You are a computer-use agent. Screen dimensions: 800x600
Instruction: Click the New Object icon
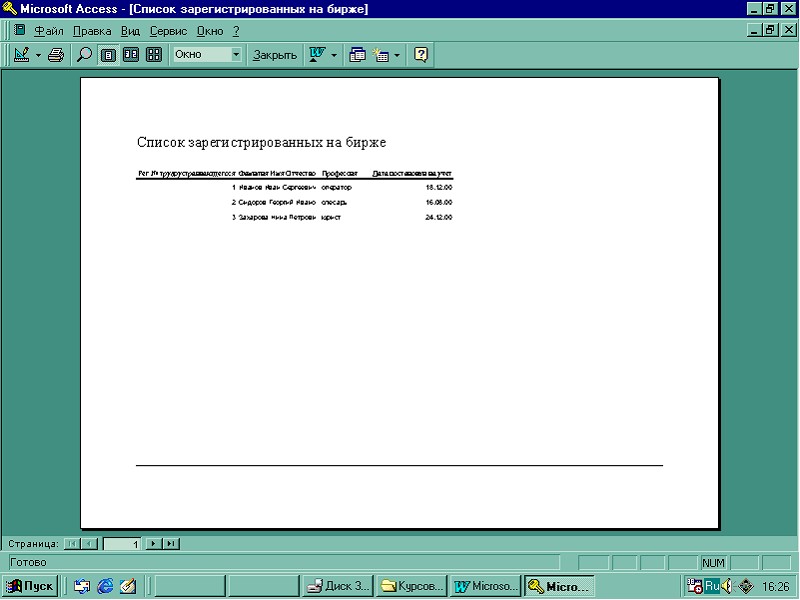381,55
